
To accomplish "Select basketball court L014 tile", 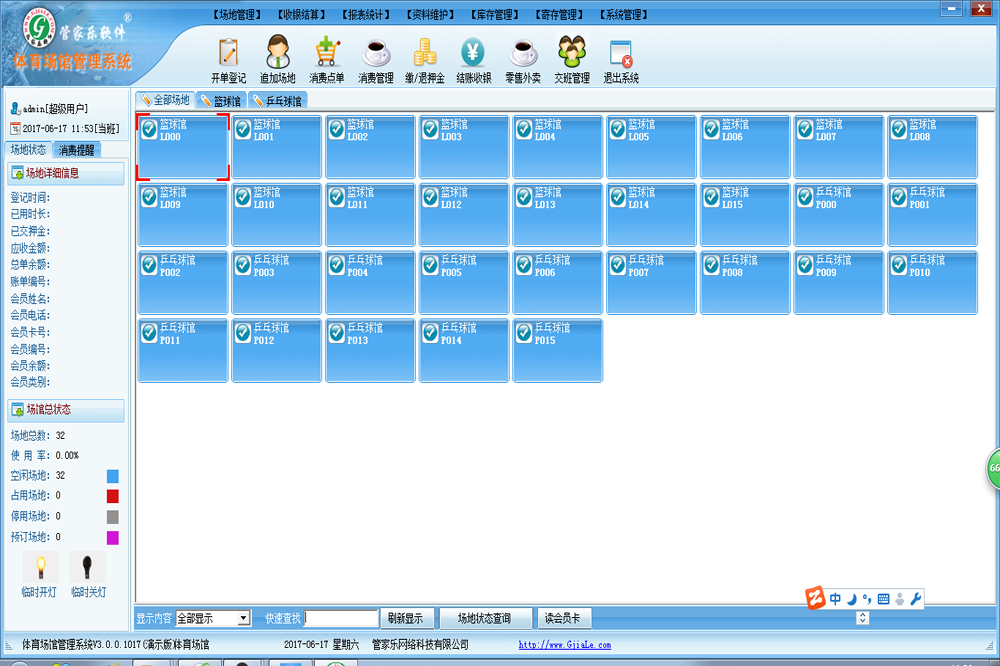I will pos(651,214).
